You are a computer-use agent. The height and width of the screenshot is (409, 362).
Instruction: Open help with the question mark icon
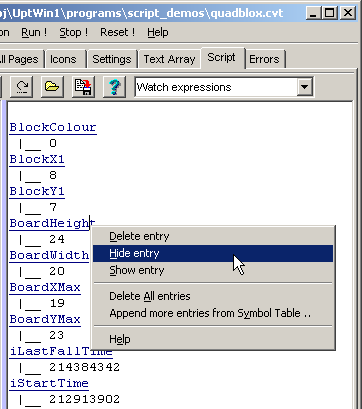click(x=114, y=87)
